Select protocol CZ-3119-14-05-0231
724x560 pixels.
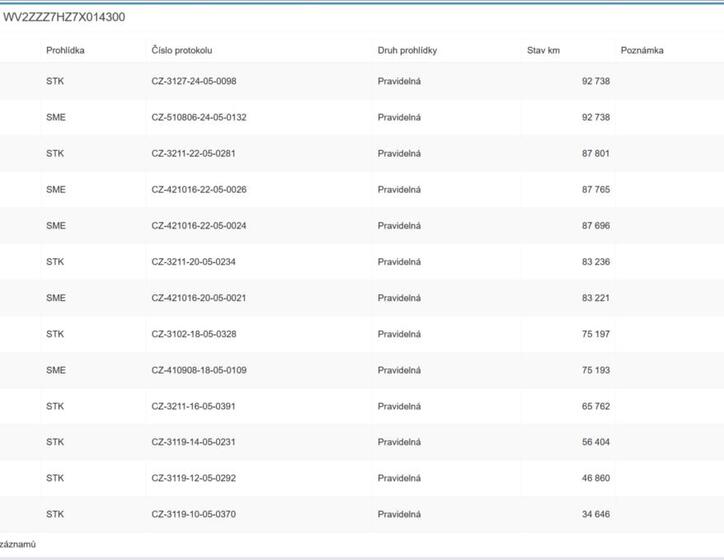193,442
